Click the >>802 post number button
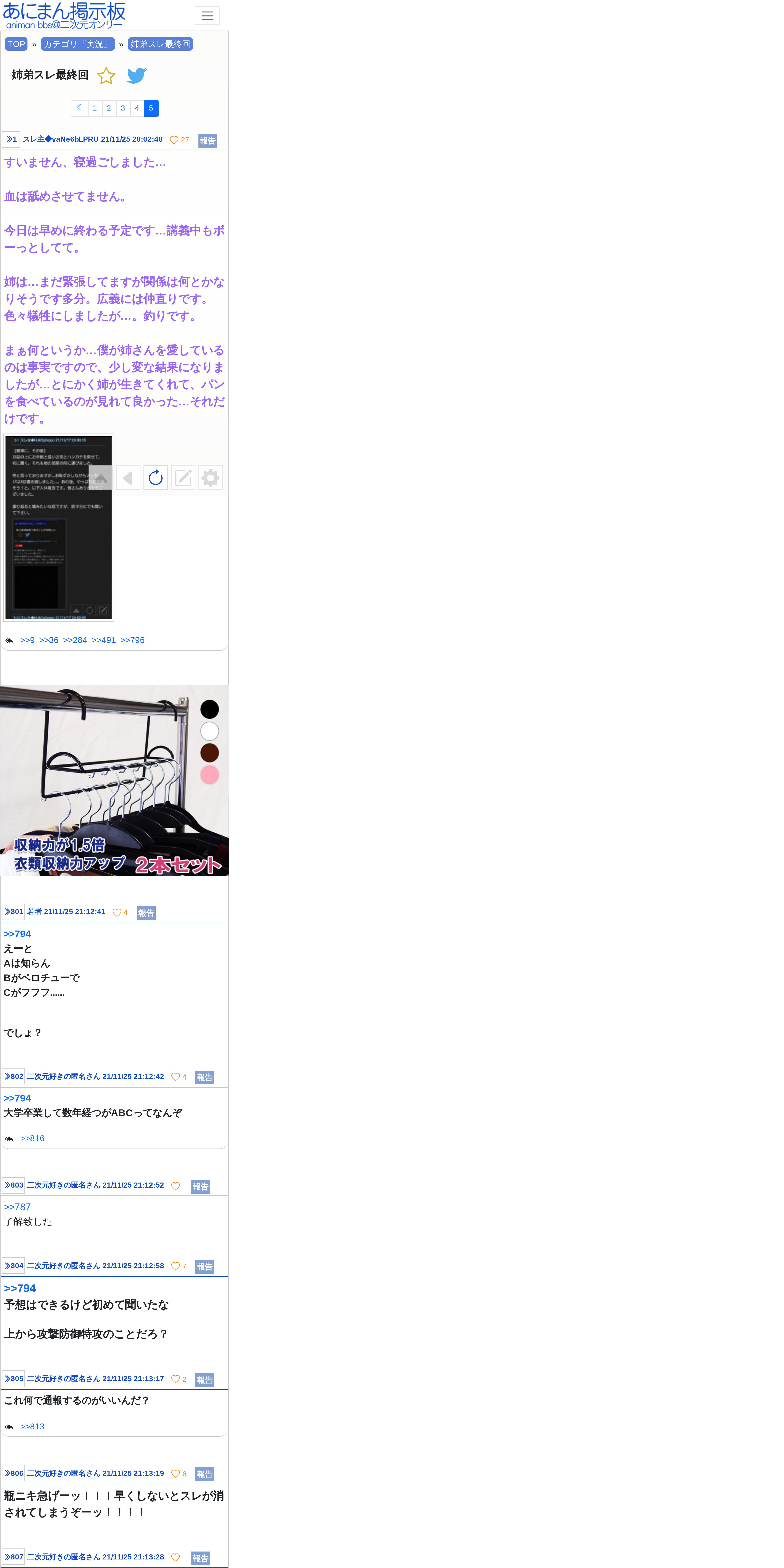The image size is (784, 1568). point(13,1076)
